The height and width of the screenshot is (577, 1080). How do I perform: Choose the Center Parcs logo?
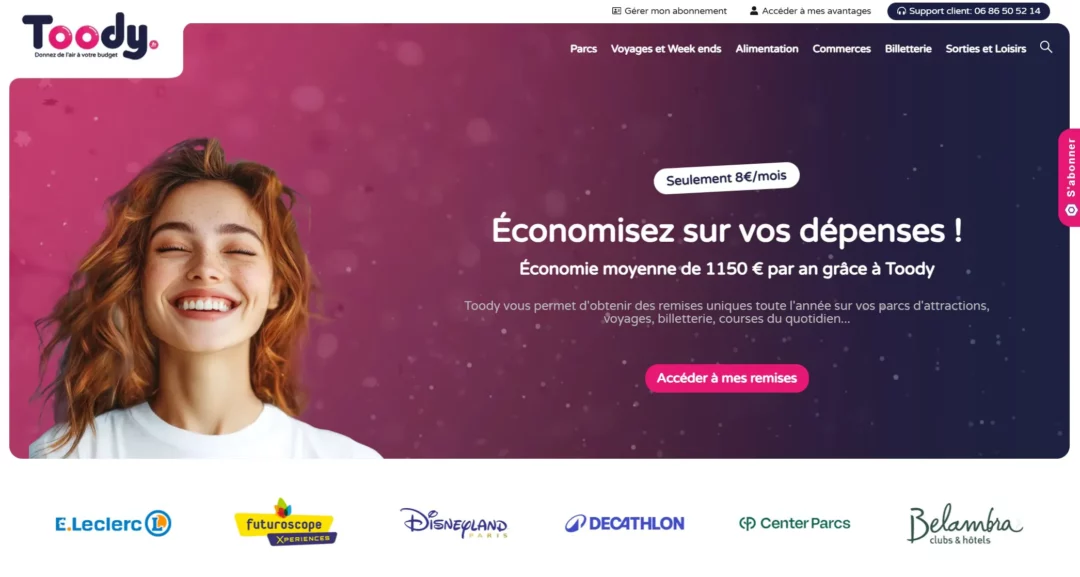tap(794, 523)
